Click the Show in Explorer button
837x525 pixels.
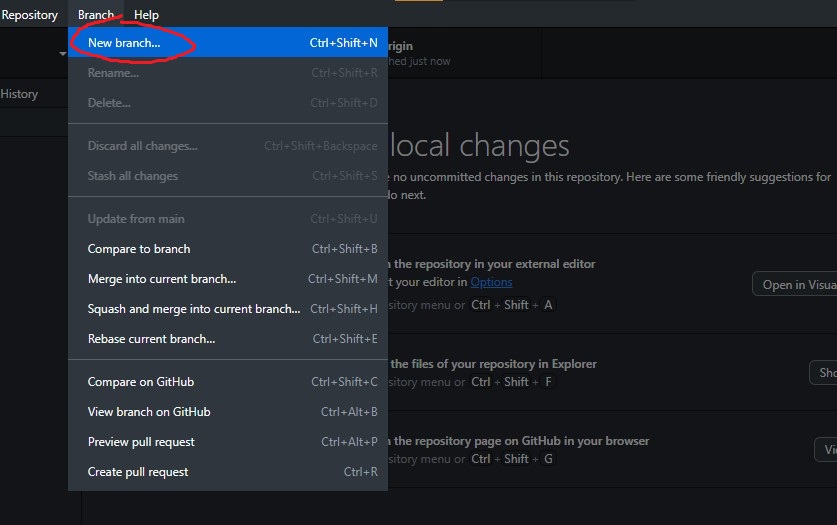pos(824,372)
